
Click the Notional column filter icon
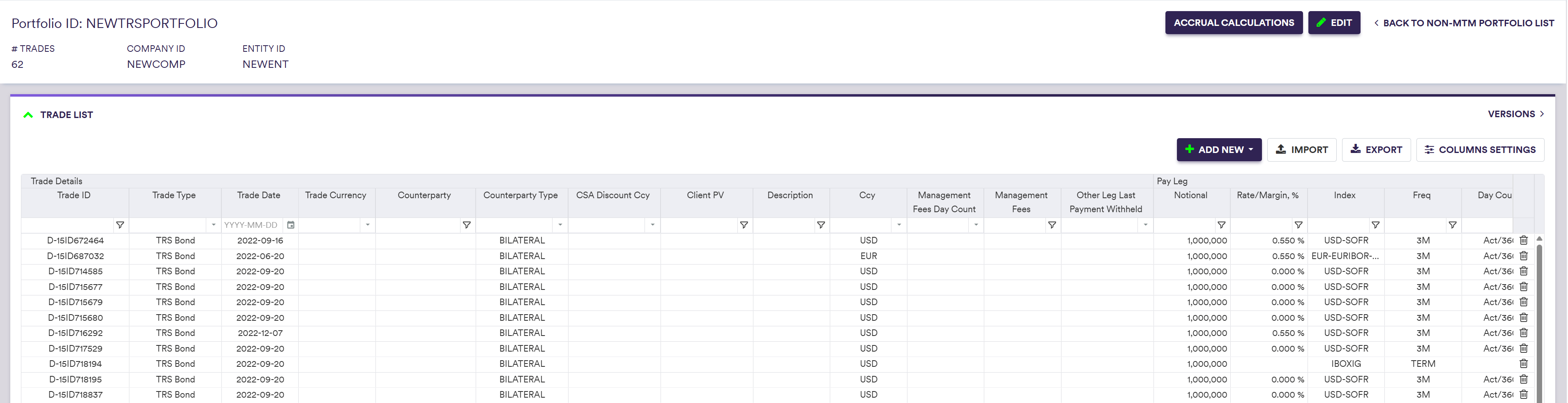coord(1221,225)
